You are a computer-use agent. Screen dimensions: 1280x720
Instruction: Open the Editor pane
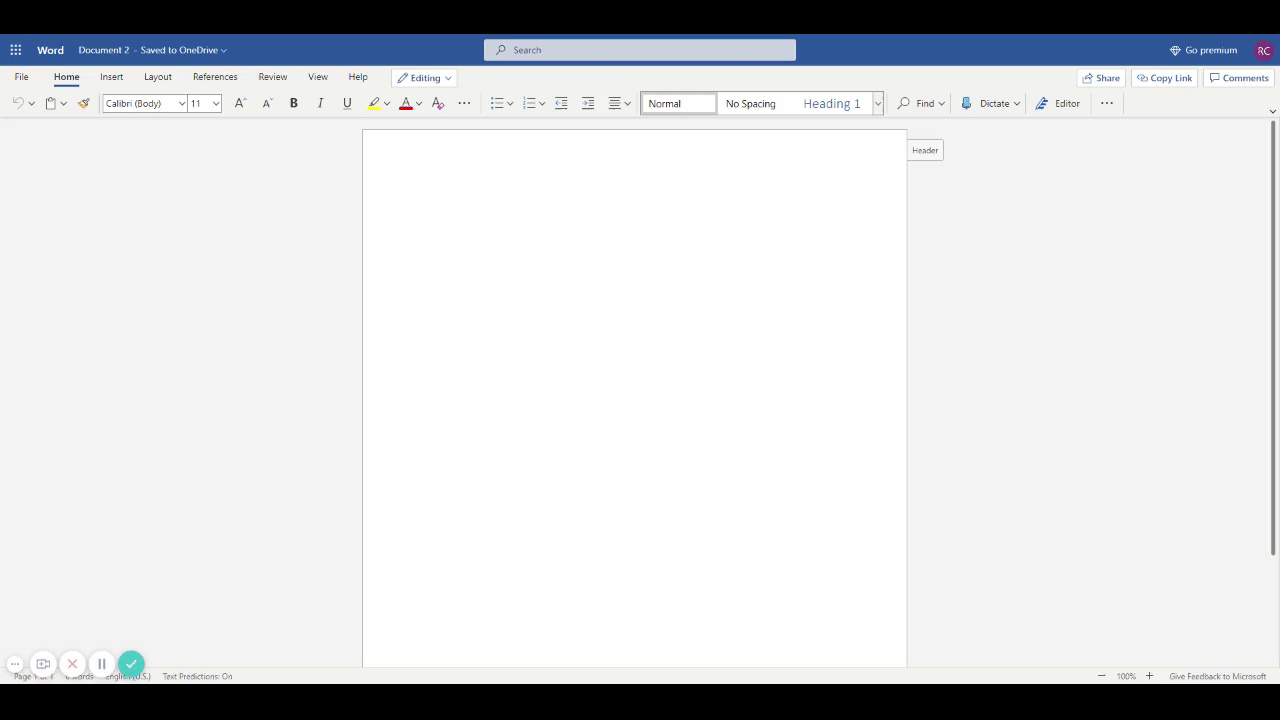(x=1058, y=103)
